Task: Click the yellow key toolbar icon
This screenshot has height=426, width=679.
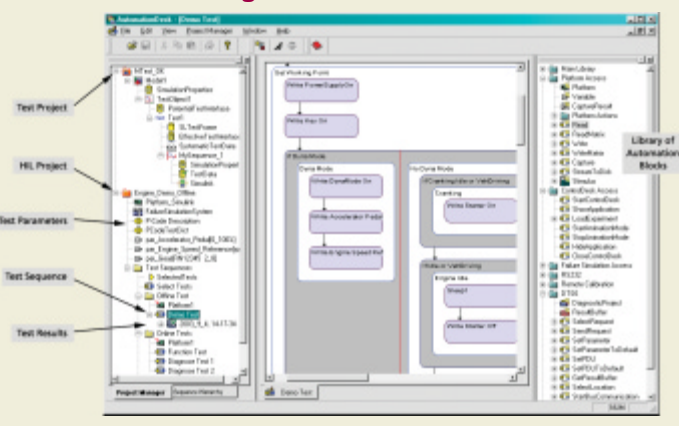Action: [x=227, y=45]
